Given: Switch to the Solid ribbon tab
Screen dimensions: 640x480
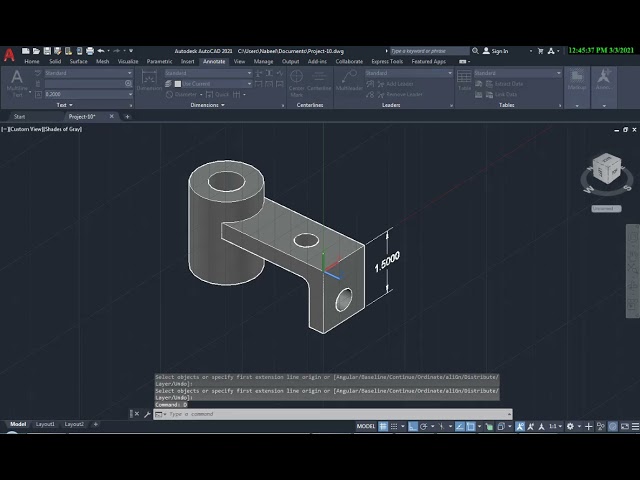Looking at the screenshot, I should point(55,62).
